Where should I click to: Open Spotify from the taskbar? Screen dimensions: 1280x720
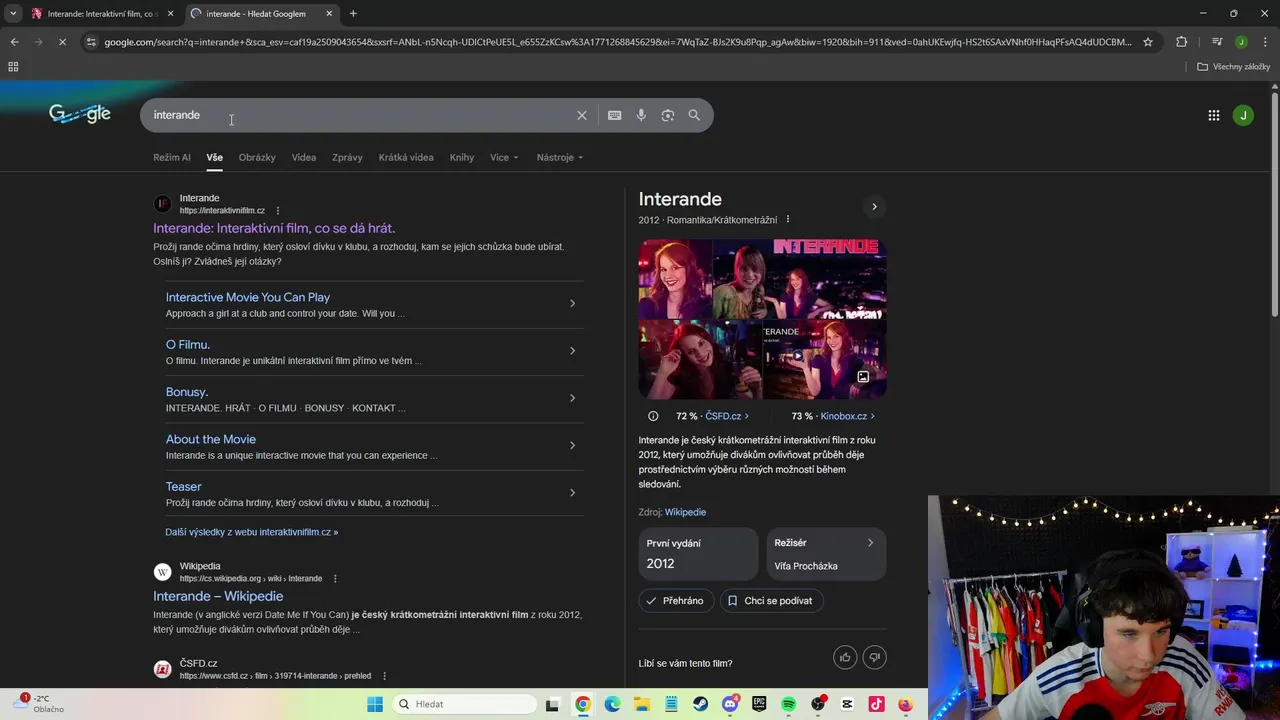788,704
